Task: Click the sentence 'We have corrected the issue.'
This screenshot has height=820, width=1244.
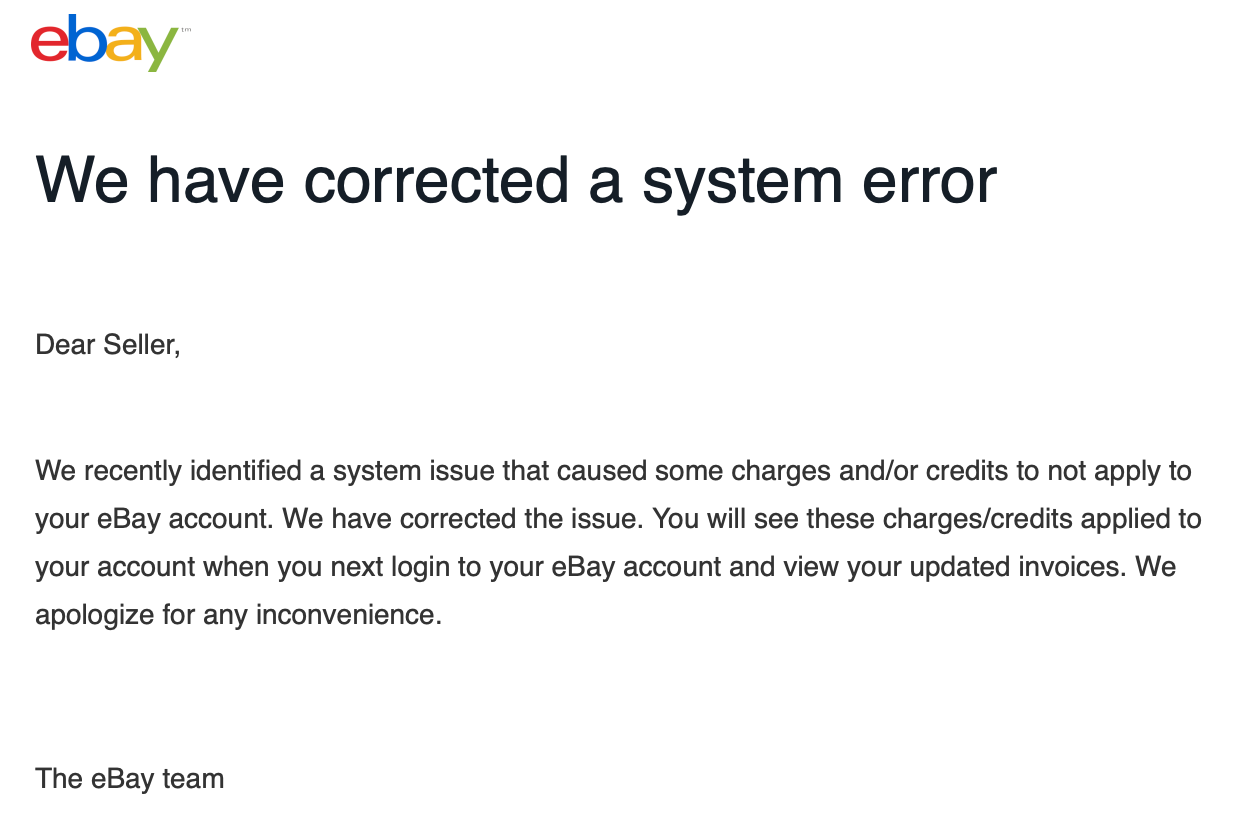Action: (x=485, y=519)
